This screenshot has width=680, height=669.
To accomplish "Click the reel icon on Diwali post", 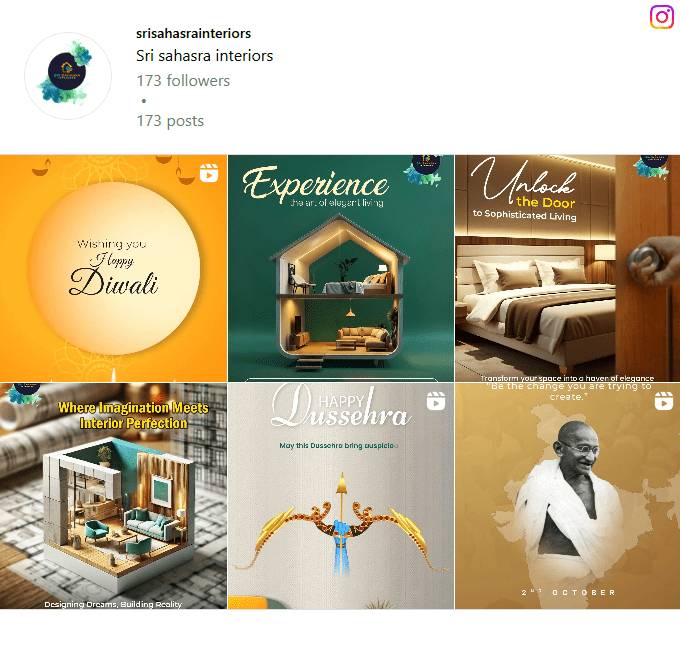I will tap(209, 173).
